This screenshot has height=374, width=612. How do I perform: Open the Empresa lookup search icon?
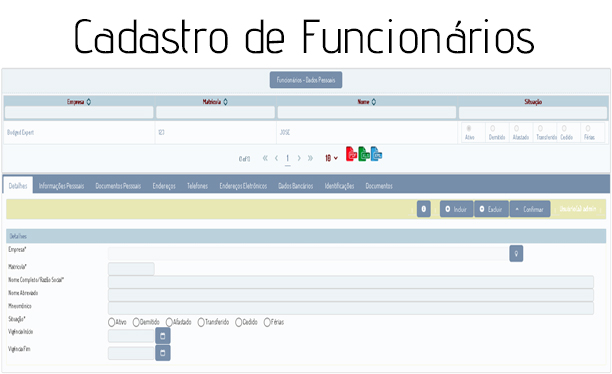pyautogui.click(x=516, y=254)
